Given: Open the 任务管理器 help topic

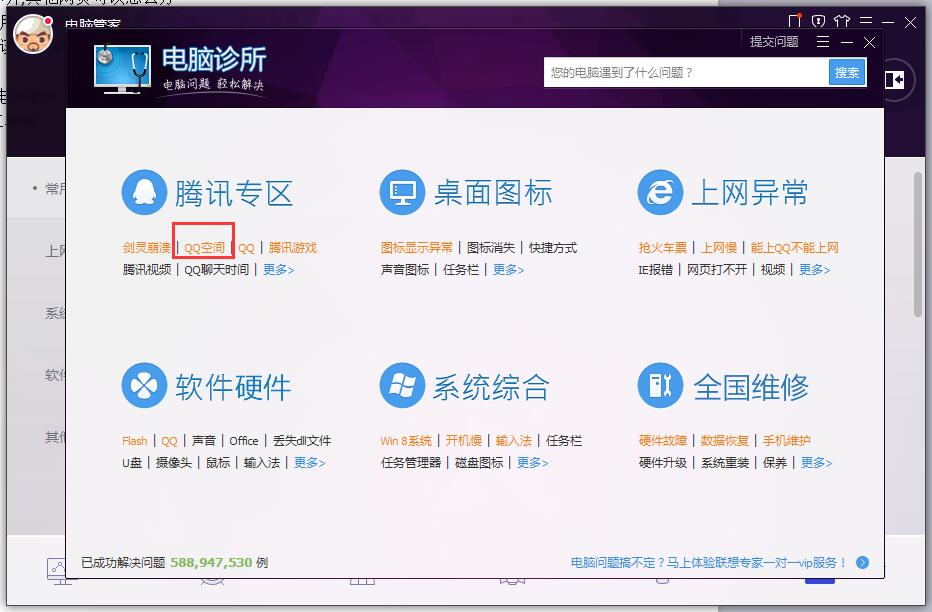Looking at the screenshot, I should point(411,462).
